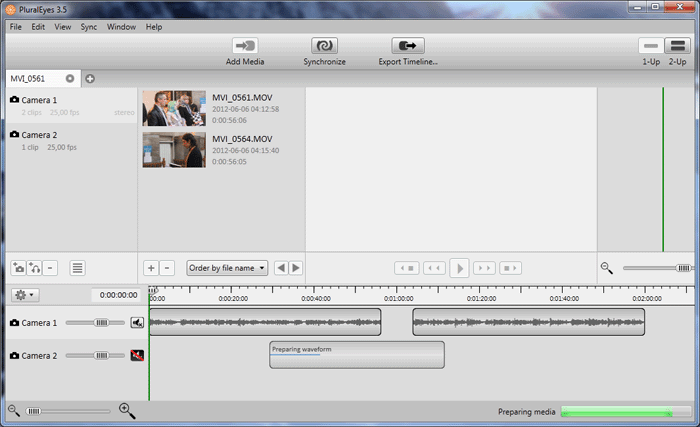Click the timeline ruler at 0:01:00:00
The width and height of the screenshot is (700, 427).
(398, 298)
